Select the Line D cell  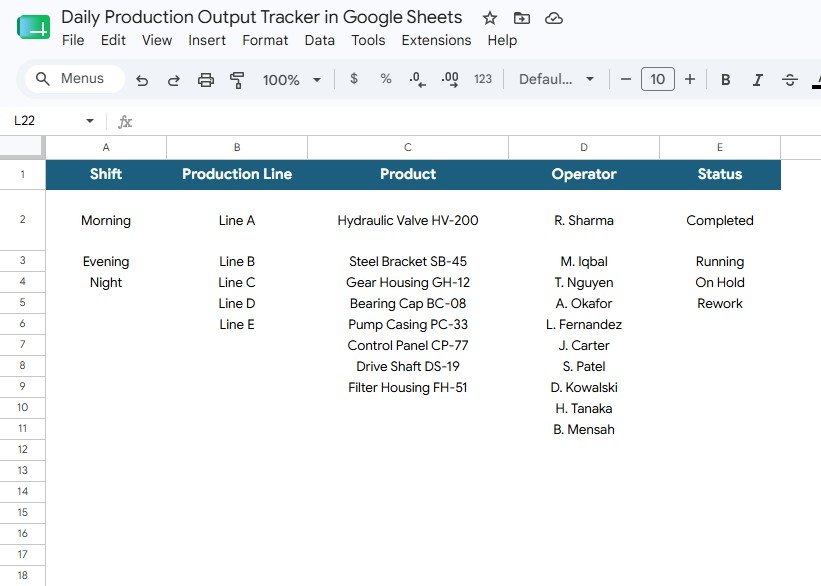click(237, 303)
